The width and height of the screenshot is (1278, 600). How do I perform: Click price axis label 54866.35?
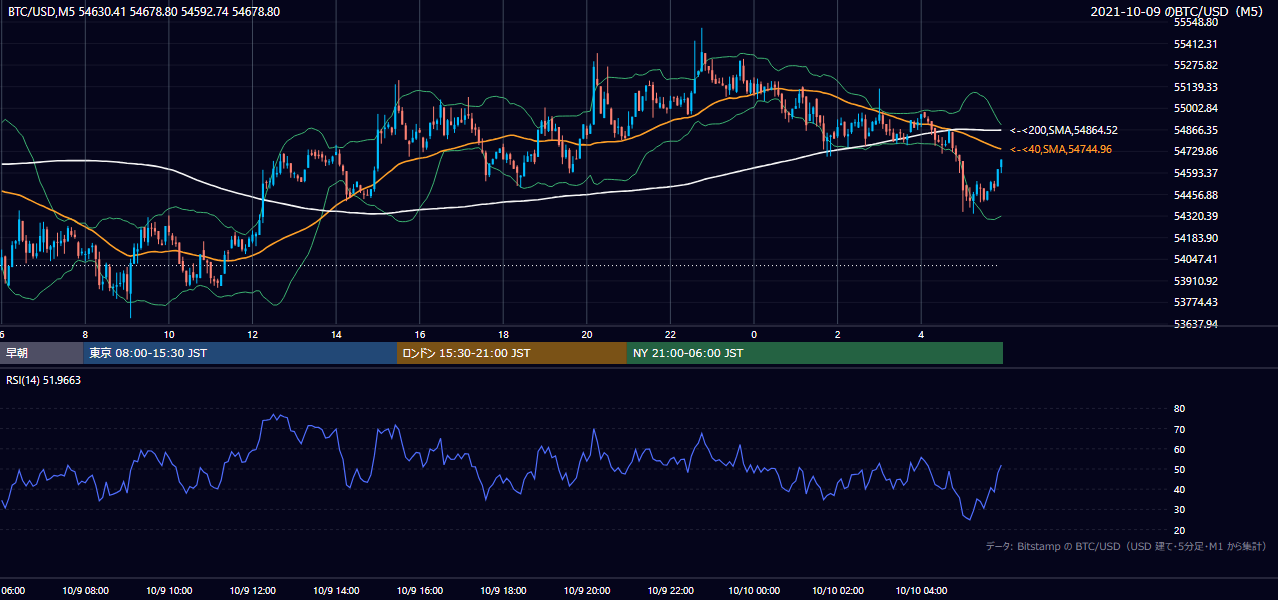[x=1196, y=130]
